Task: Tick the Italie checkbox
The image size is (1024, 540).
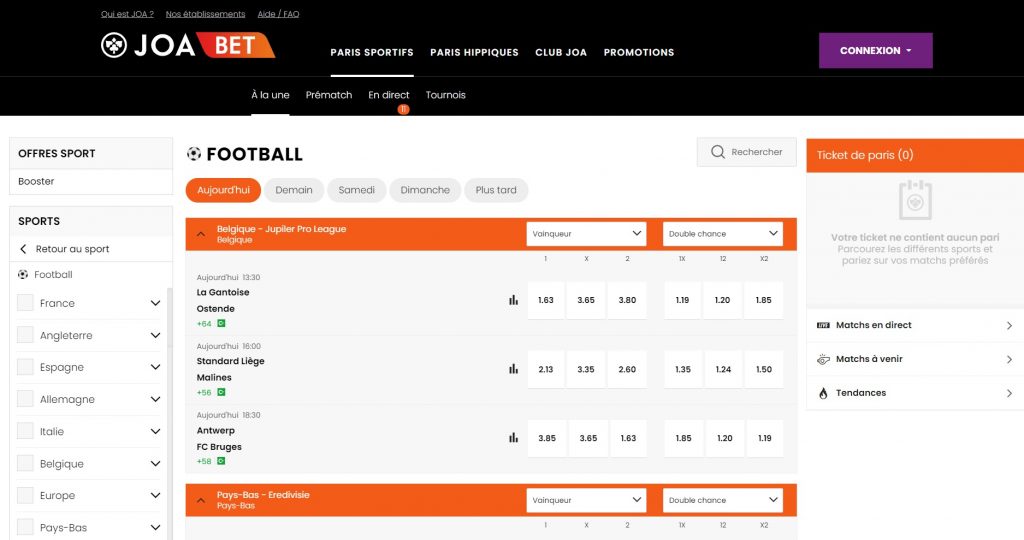Action: [x=26, y=431]
